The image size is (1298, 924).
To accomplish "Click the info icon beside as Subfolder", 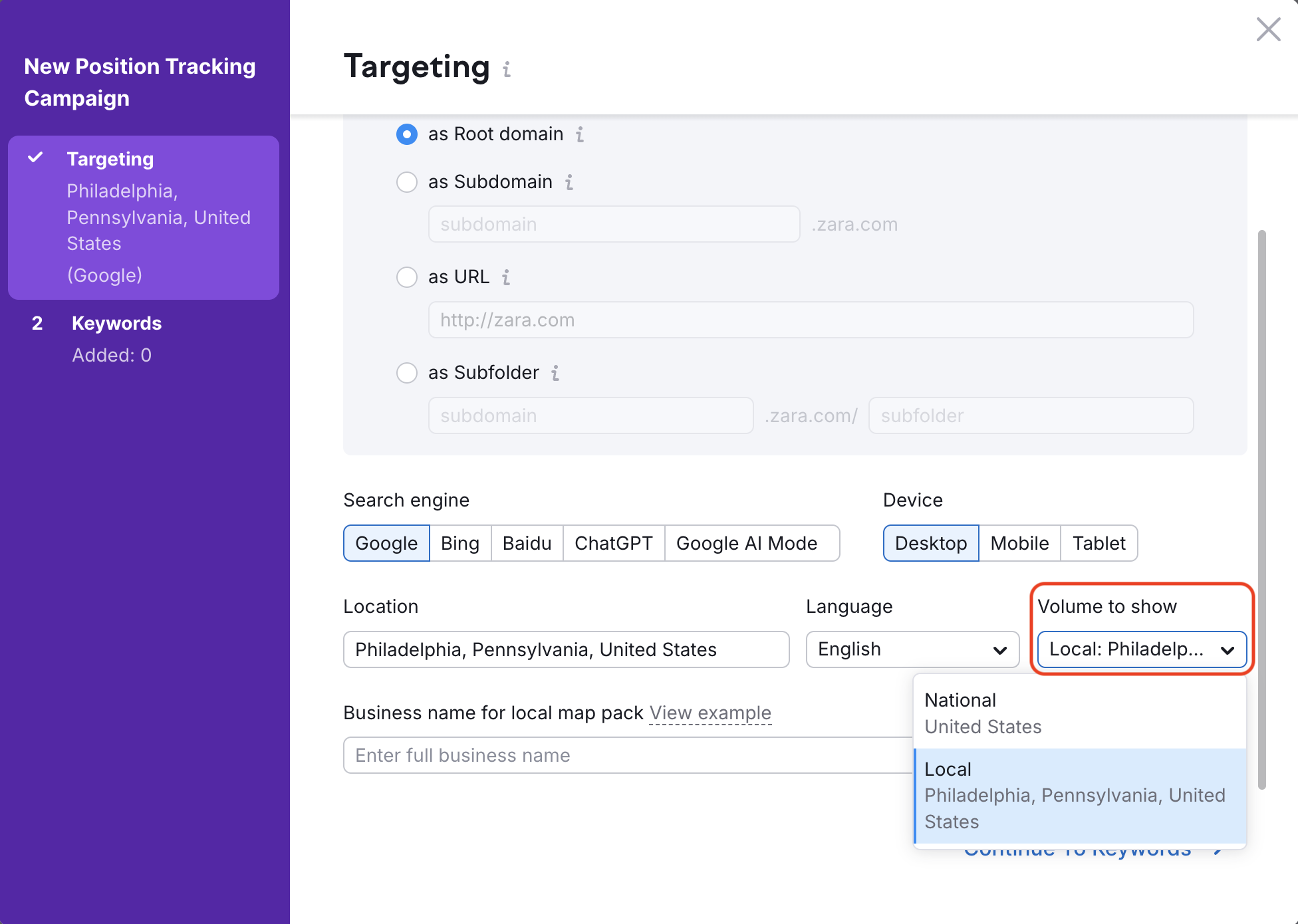I will click(556, 373).
